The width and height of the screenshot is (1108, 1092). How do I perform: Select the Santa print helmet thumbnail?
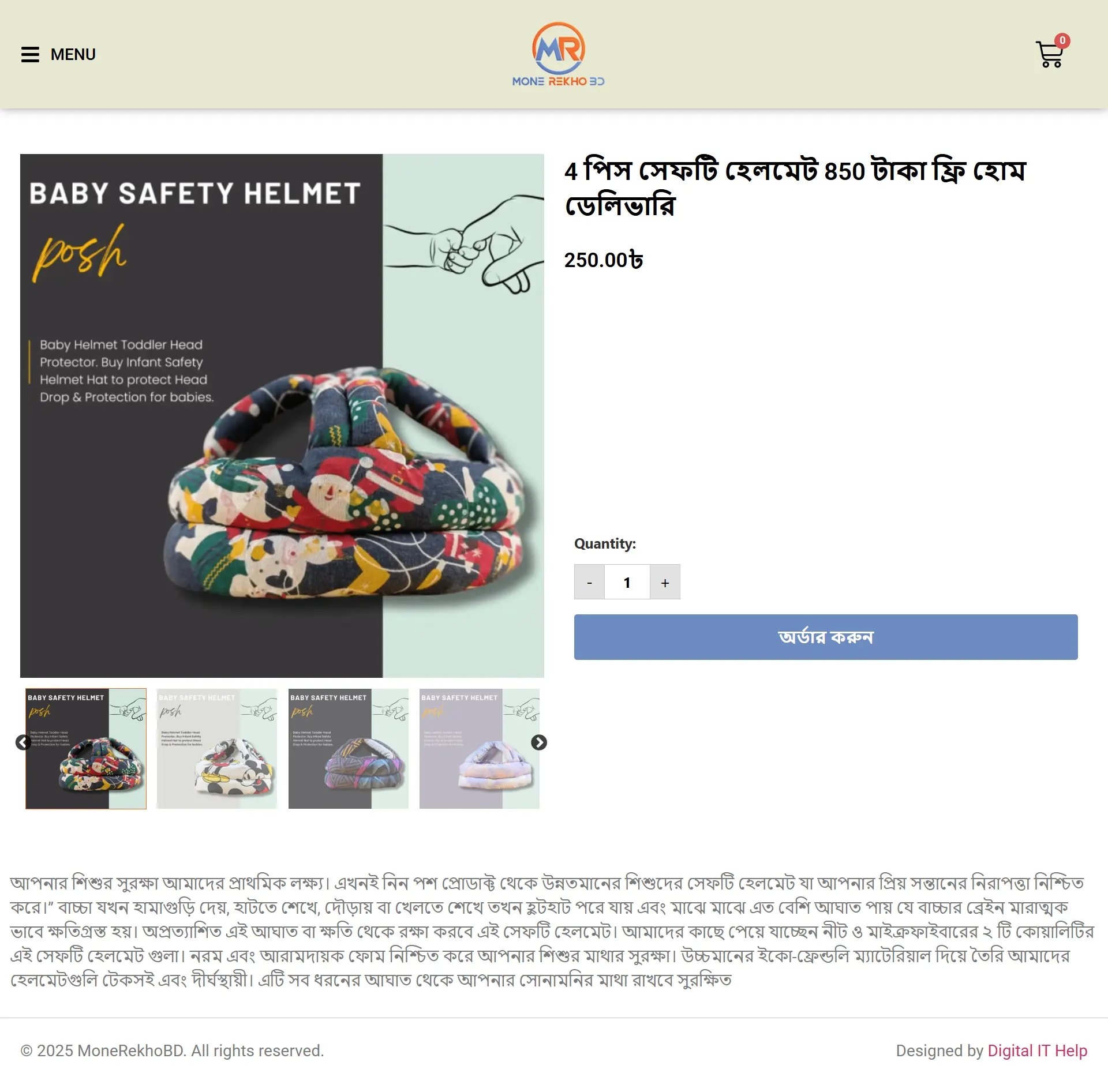point(86,749)
